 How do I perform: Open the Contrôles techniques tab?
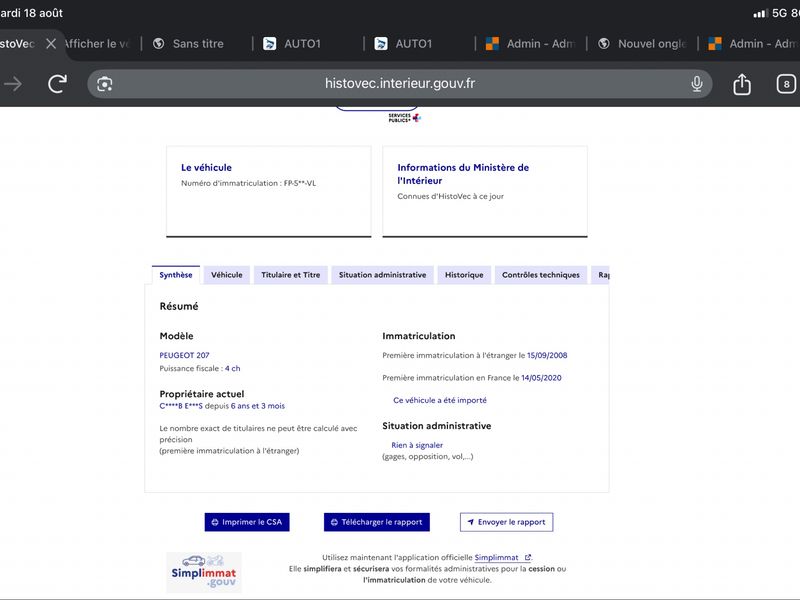click(x=541, y=275)
